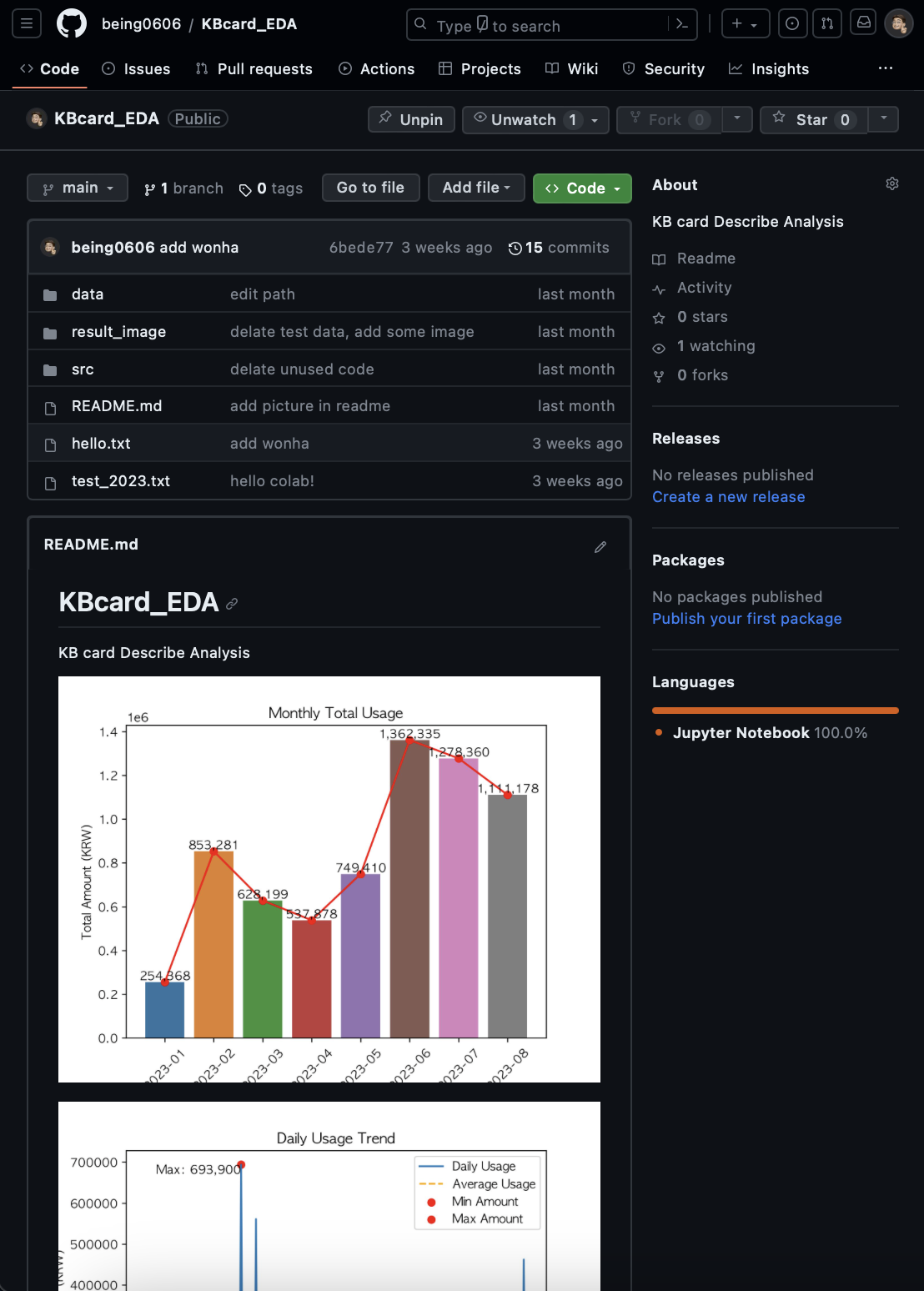This screenshot has height=1291, width=924.
Task: Toggle Unwatch for repository notifications
Action: (524, 119)
